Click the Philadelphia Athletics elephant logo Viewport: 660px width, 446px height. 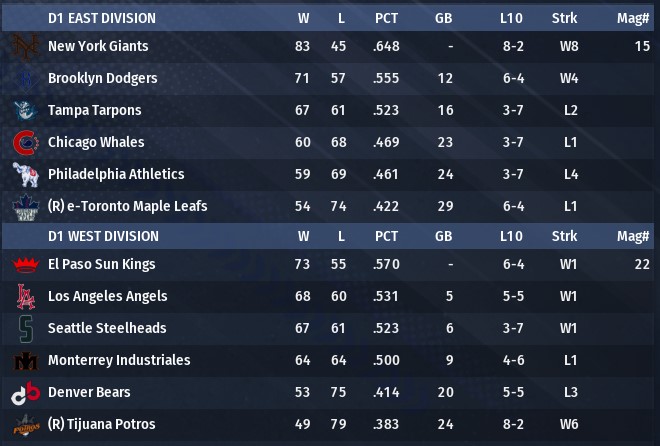coord(24,174)
